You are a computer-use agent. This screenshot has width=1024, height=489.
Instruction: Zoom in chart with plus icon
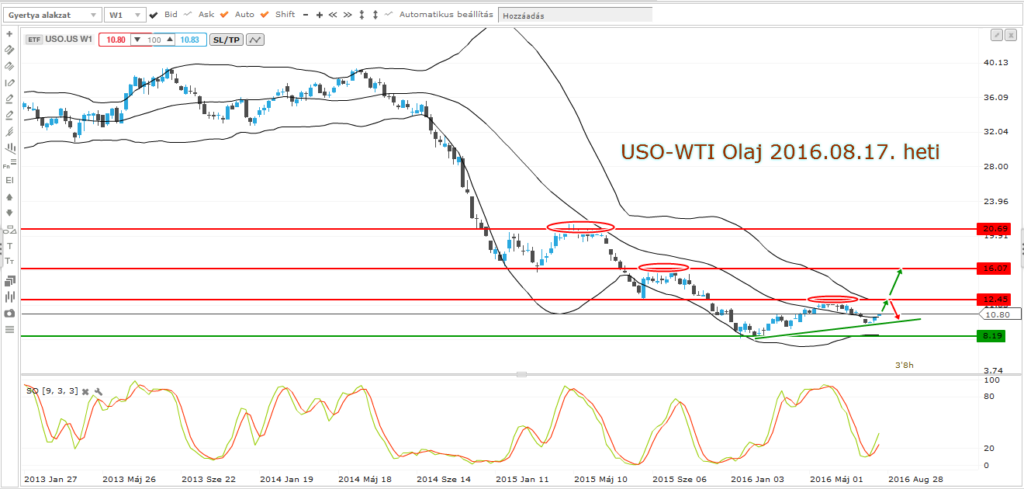pos(319,14)
